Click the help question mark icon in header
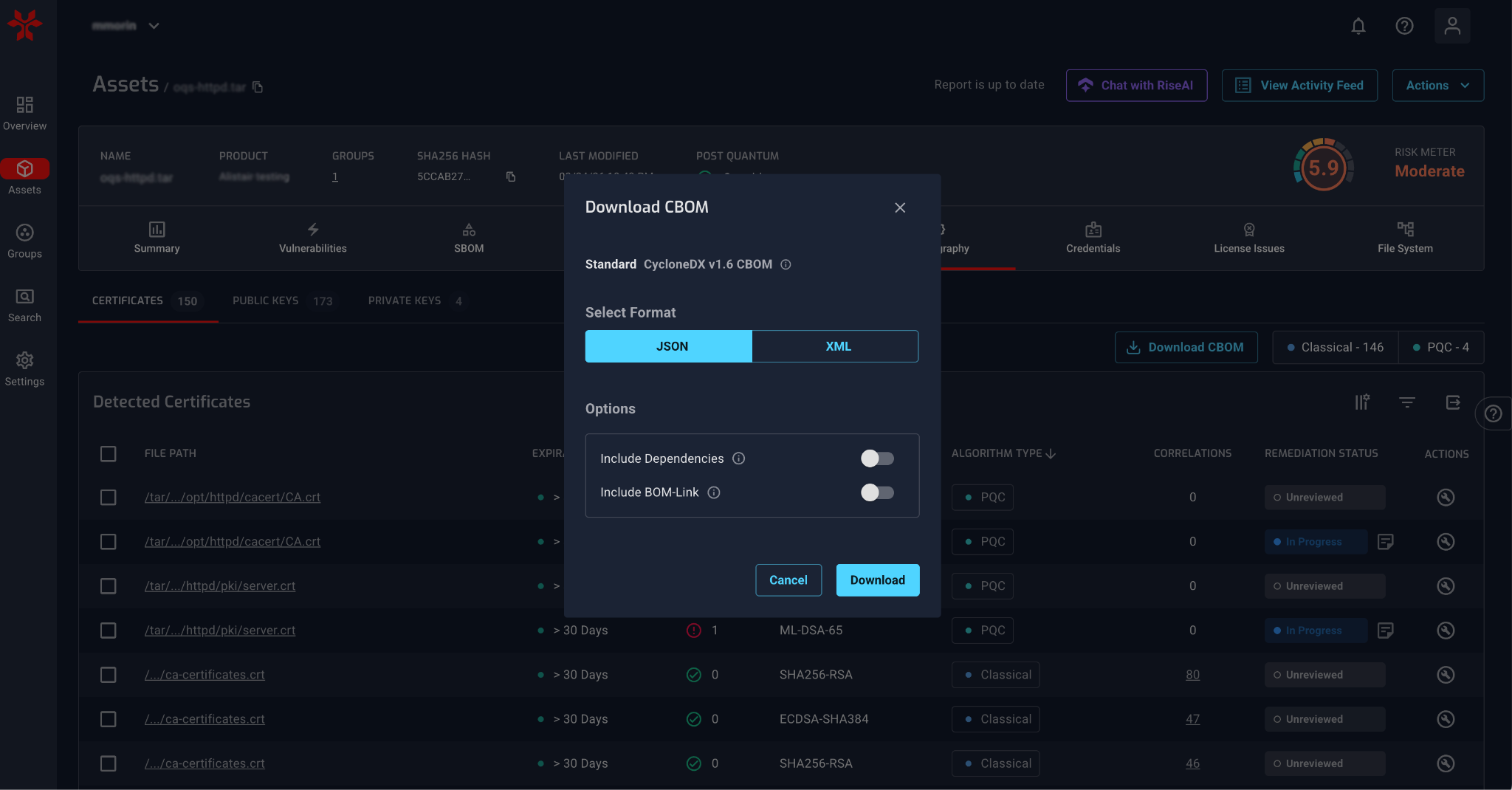This screenshot has width=1512, height=790. pos(1404,27)
